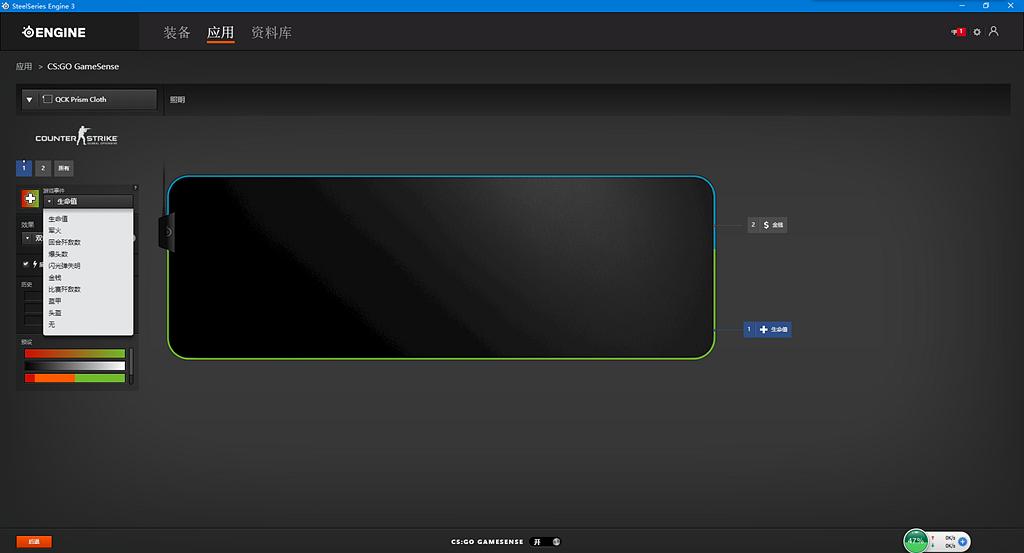Click the green 47% floating monitor ball

(x=916, y=541)
